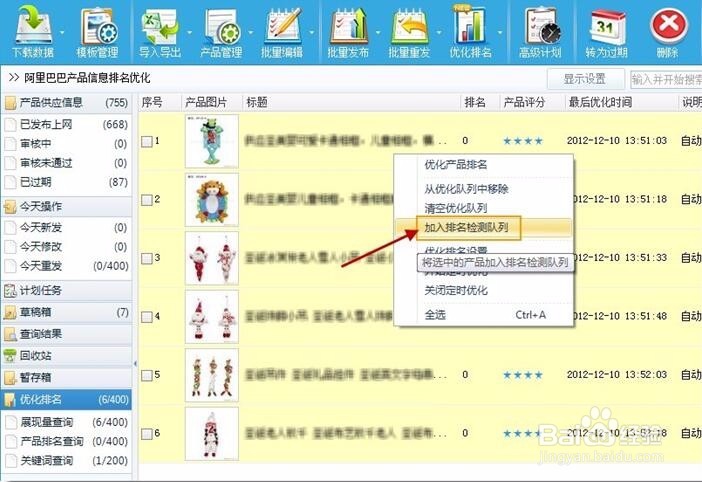Image resolution: width=702 pixels, height=482 pixels.
Task: Tick the checkbox for row 6
Action: tap(147, 434)
